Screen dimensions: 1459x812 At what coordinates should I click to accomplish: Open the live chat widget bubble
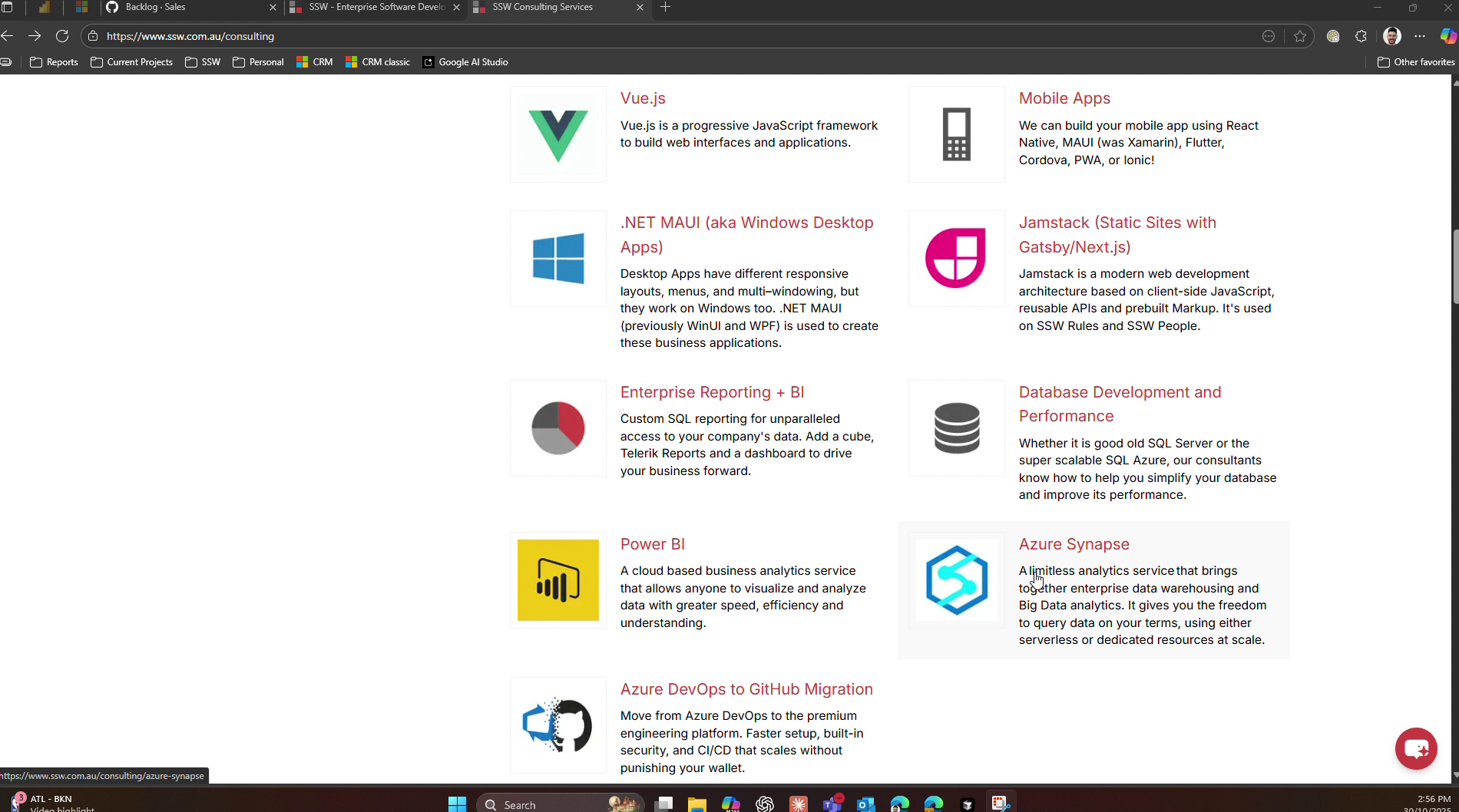coord(1415,748)
